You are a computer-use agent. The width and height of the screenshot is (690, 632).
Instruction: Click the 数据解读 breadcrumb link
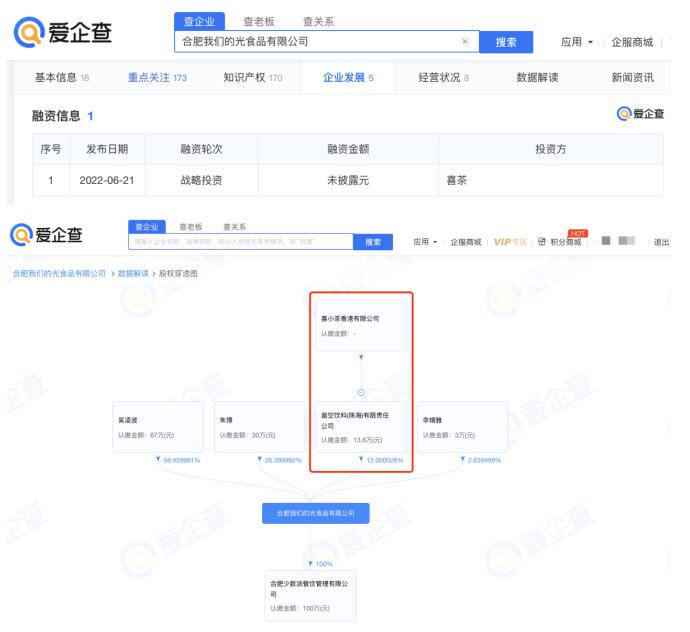(x=132, y=273)
